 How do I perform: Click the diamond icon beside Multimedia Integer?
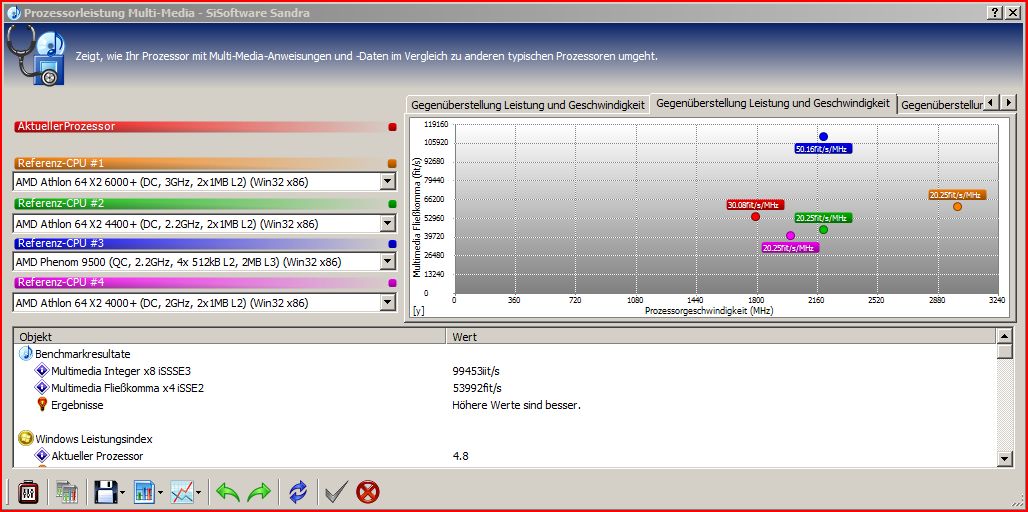(x=42, y=371)
